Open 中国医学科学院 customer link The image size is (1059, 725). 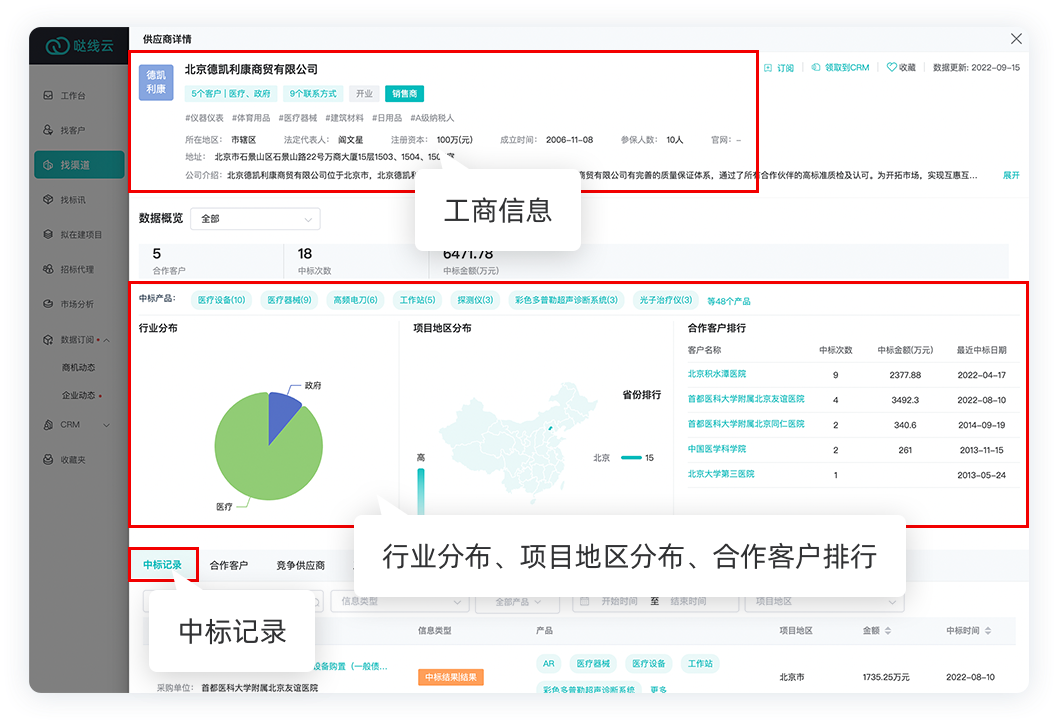[x=717, y=449]
